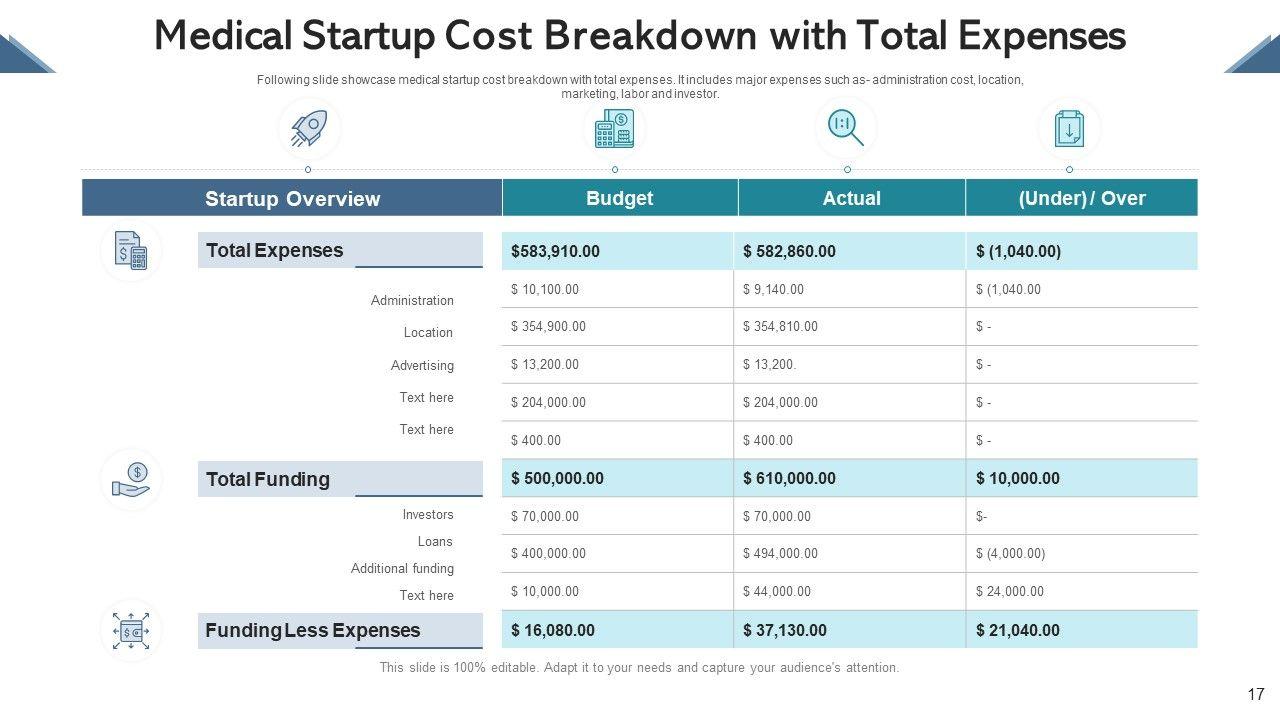Select the $583,910.00 total budget cell
The width and height of the screenshot is (1280, 720).
pyautogui.click(x=556, y=251)
